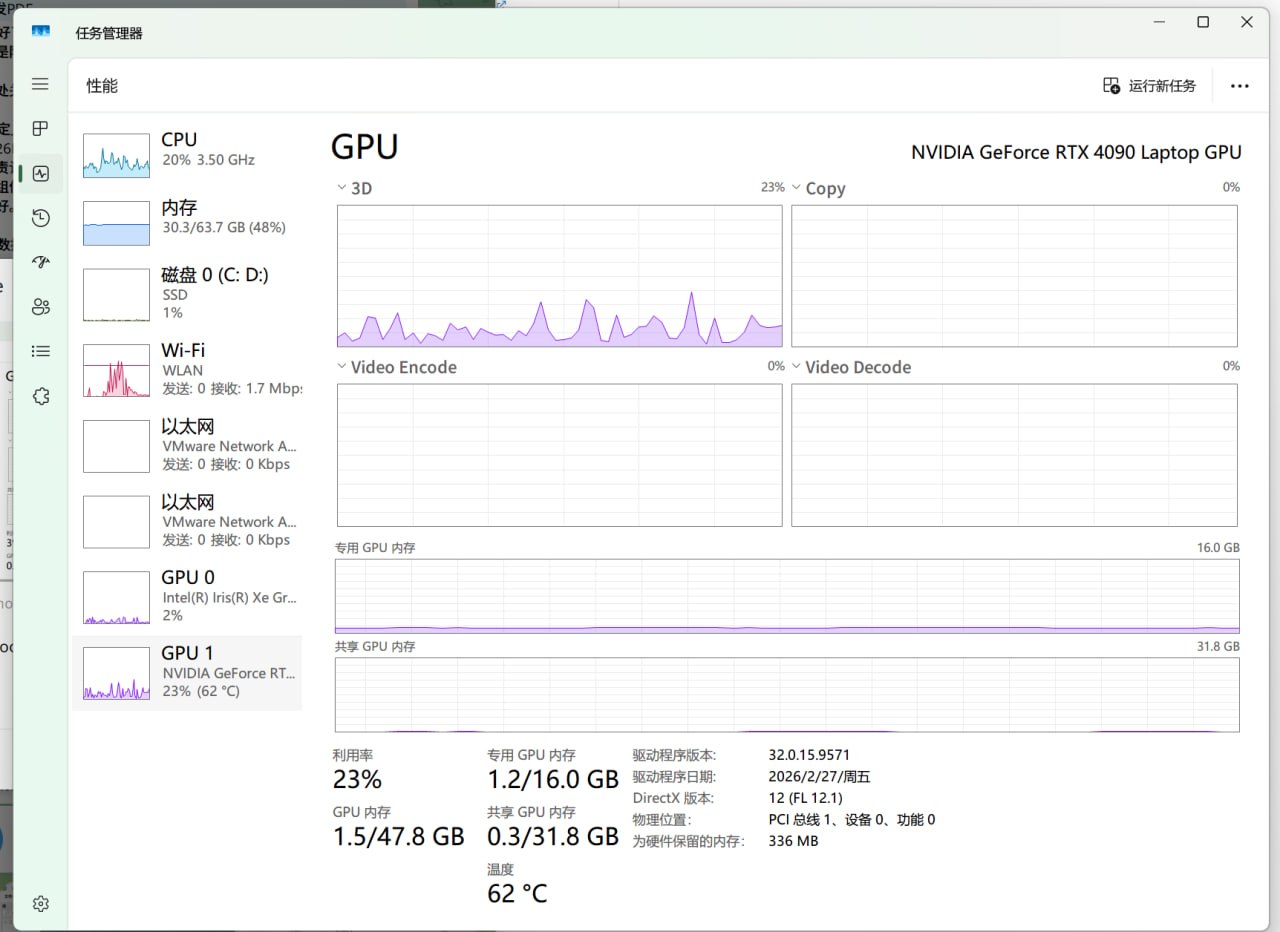1280x932 pixels.
Task: Select the GPU 0 Intel Iris Xe entry
Action: (x=187, y=597)
